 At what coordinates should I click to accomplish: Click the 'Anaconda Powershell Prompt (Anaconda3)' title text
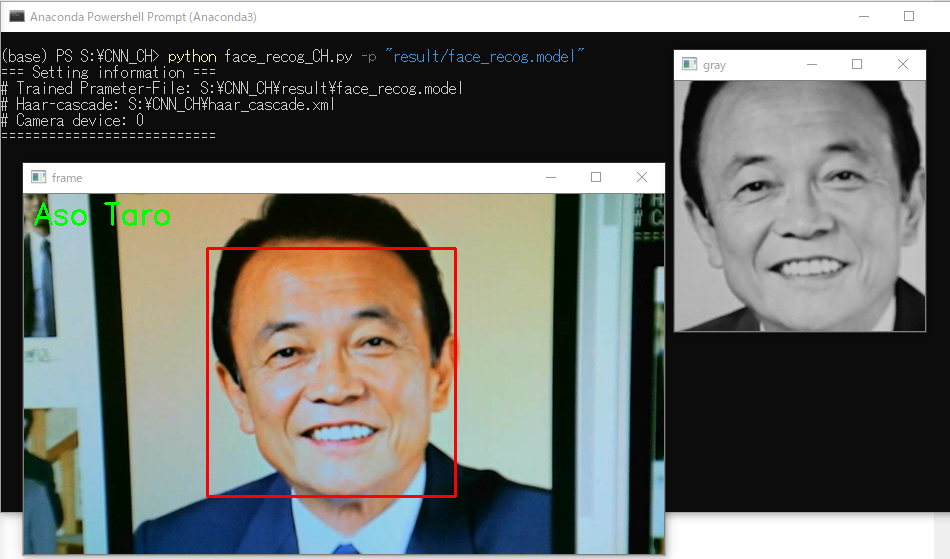coord(143,17)
